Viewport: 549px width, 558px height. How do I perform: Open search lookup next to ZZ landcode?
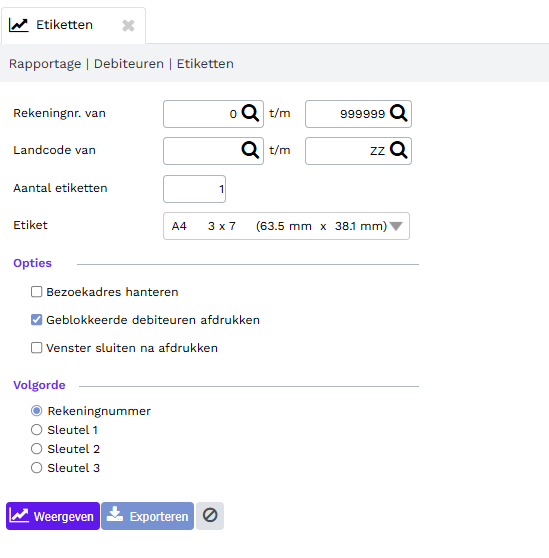pos(398,150)
